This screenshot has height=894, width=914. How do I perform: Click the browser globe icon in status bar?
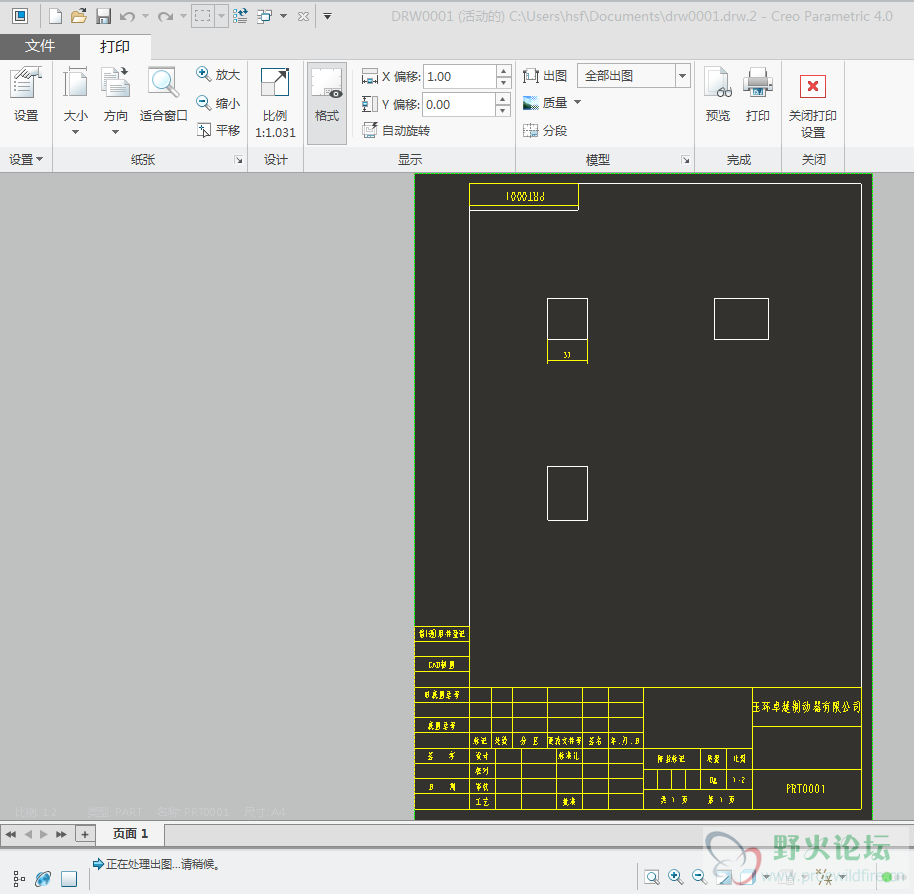click(43, 878)
